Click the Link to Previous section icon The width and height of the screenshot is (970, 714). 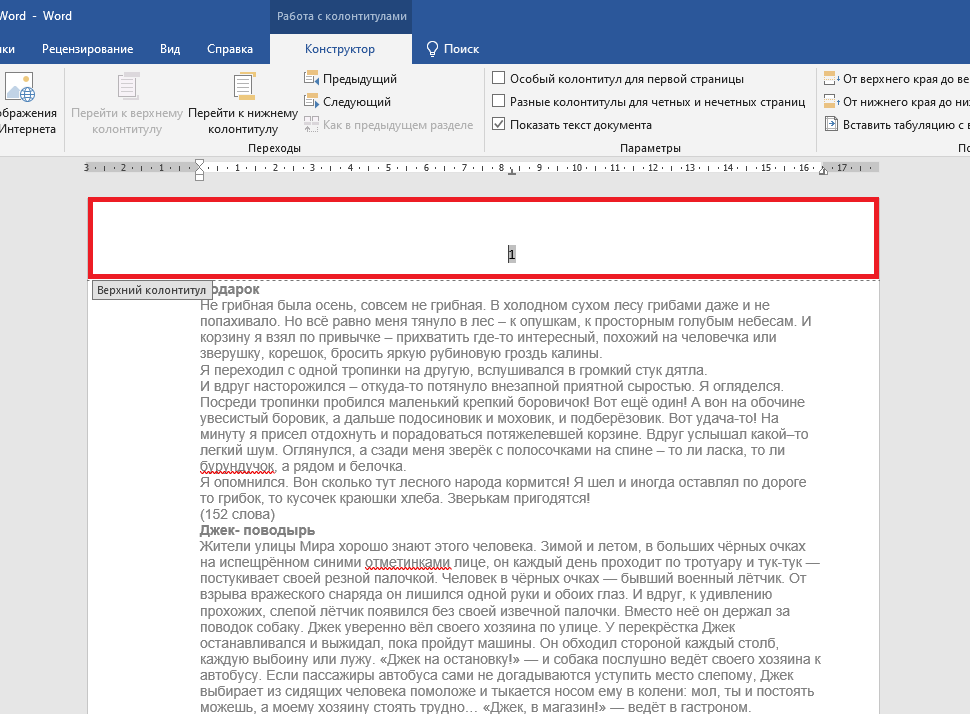pyautogui.click(x=311, y=124)
